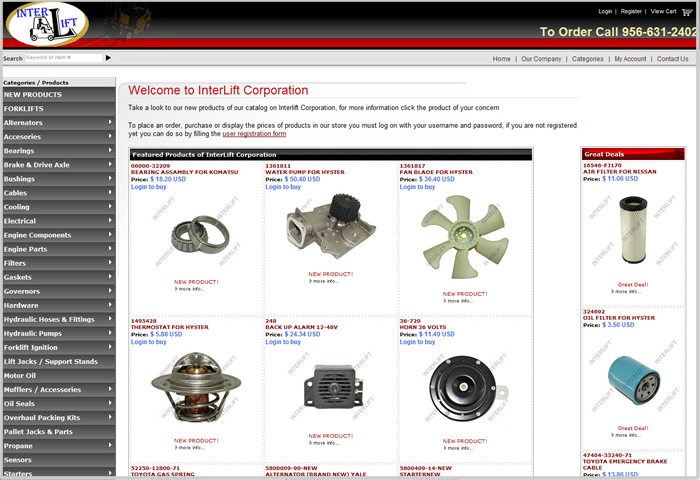700x480 pixels.
Task: Expand the Electrical category arrow
Action: 110,220
